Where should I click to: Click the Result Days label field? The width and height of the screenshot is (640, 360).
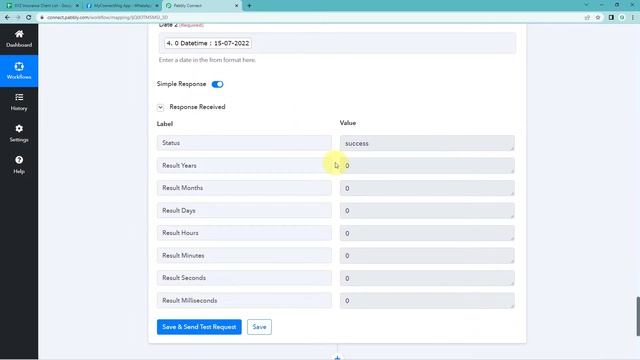pyautogui.click(x=244, y=211)
